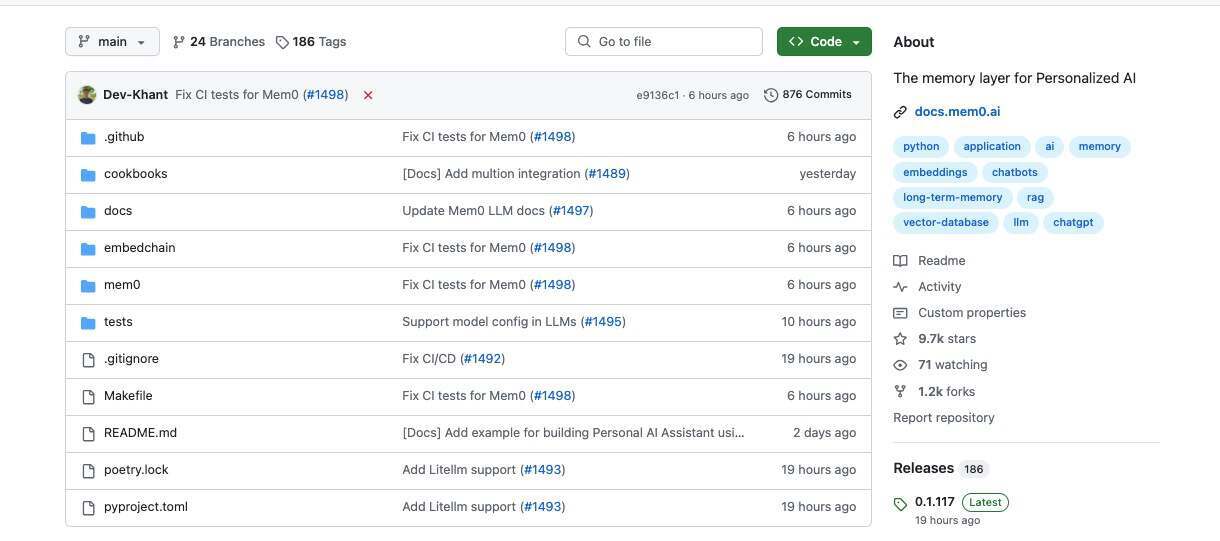
Task: Open the README.md commit message about Personal AI Assistant
Action: pos(573,433)
